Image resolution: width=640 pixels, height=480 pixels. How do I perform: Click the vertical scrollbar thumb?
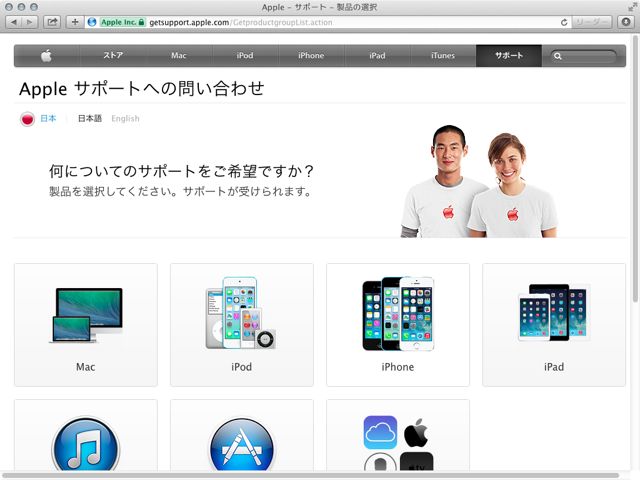pyautogui.click(x=635, y=168)
